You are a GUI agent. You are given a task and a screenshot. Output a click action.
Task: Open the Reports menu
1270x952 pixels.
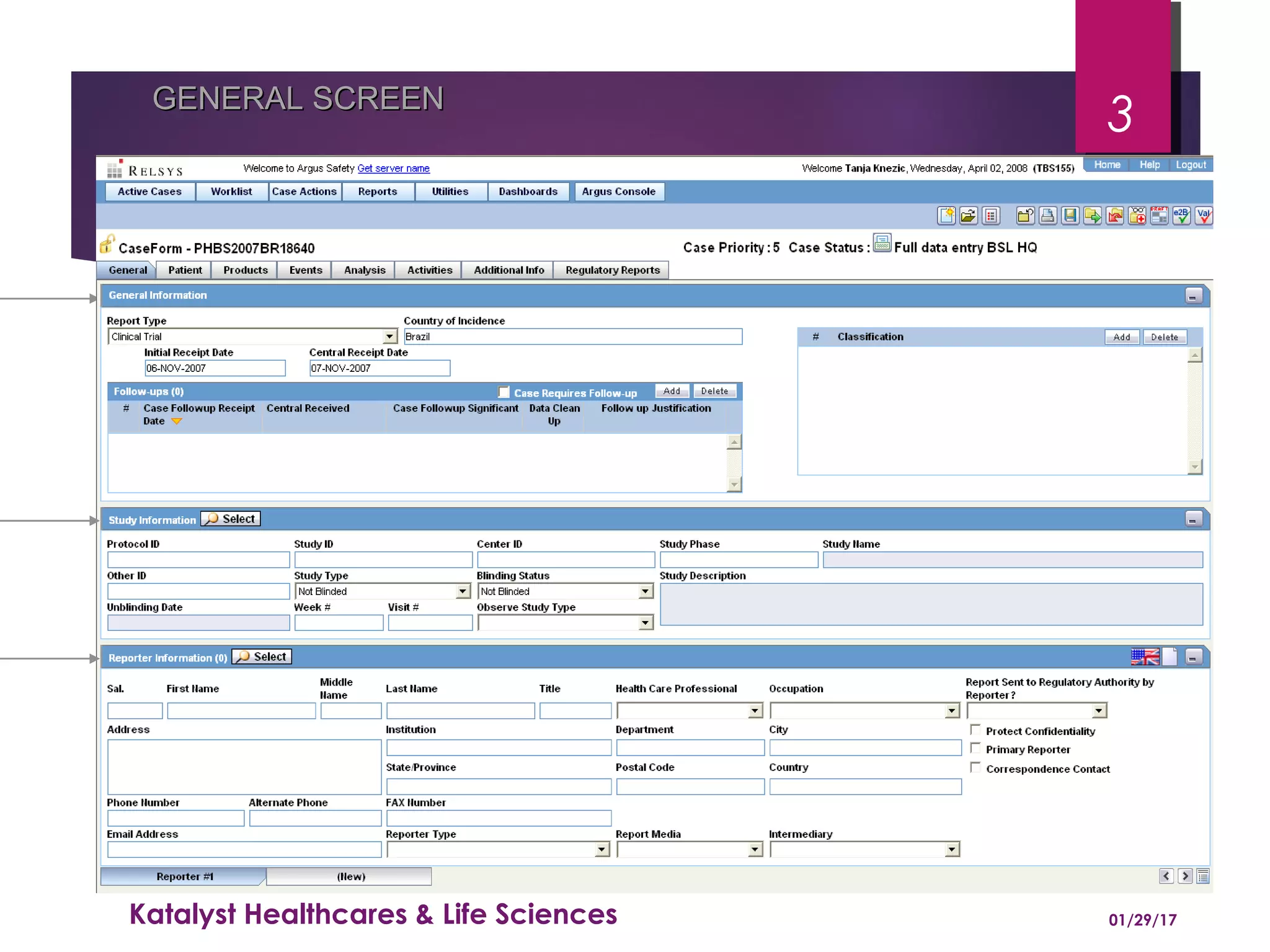point(378,192)
